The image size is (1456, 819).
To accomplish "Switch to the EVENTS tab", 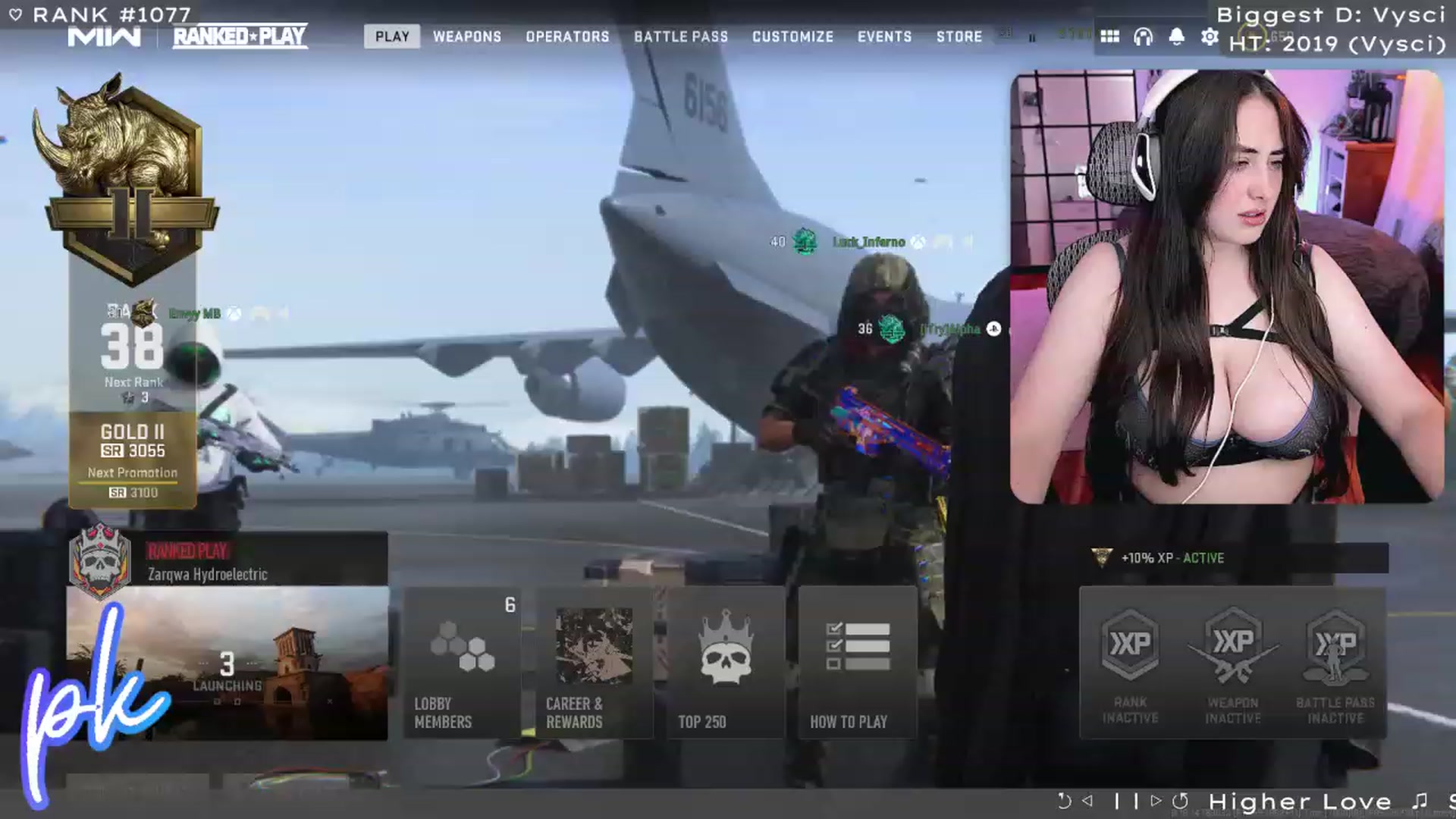I will pos(884,36).
